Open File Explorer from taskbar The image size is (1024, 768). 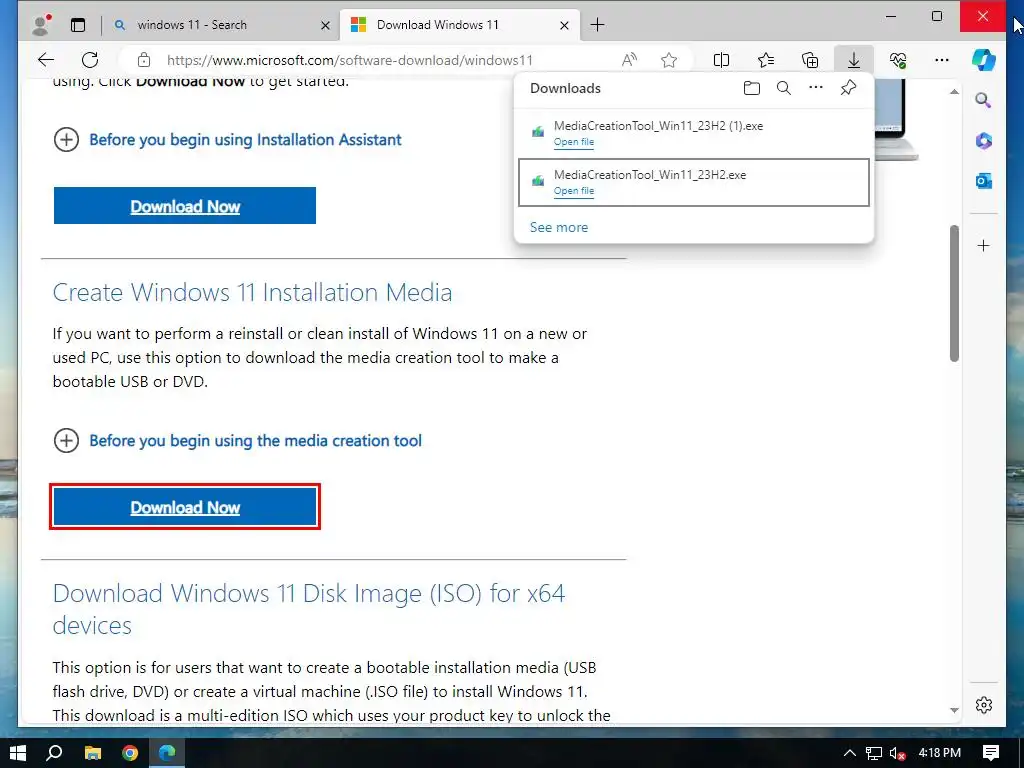click(x=93, y=753)
